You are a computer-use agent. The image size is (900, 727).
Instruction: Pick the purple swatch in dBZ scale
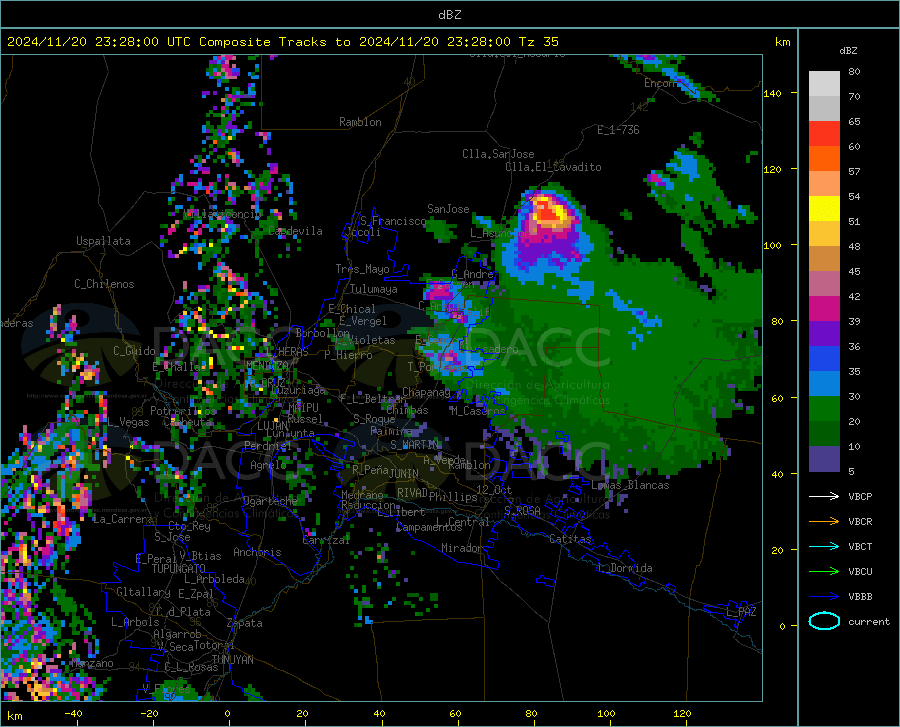coord(824,334)
